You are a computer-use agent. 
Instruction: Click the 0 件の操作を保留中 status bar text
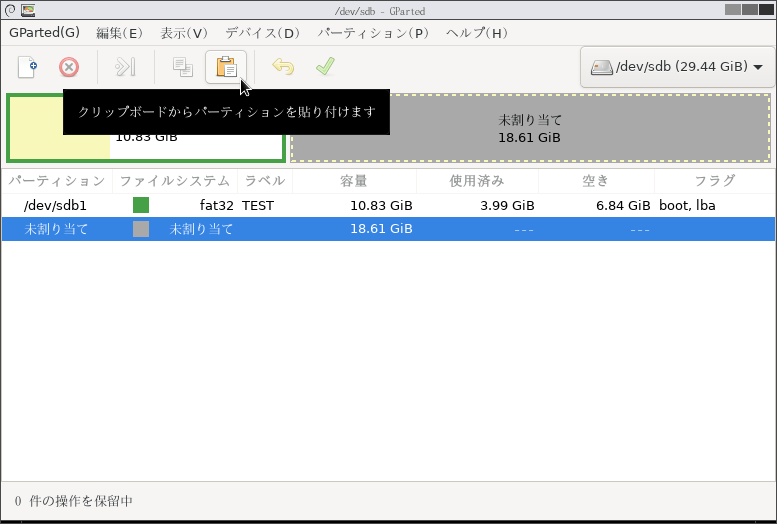(73, 501)
